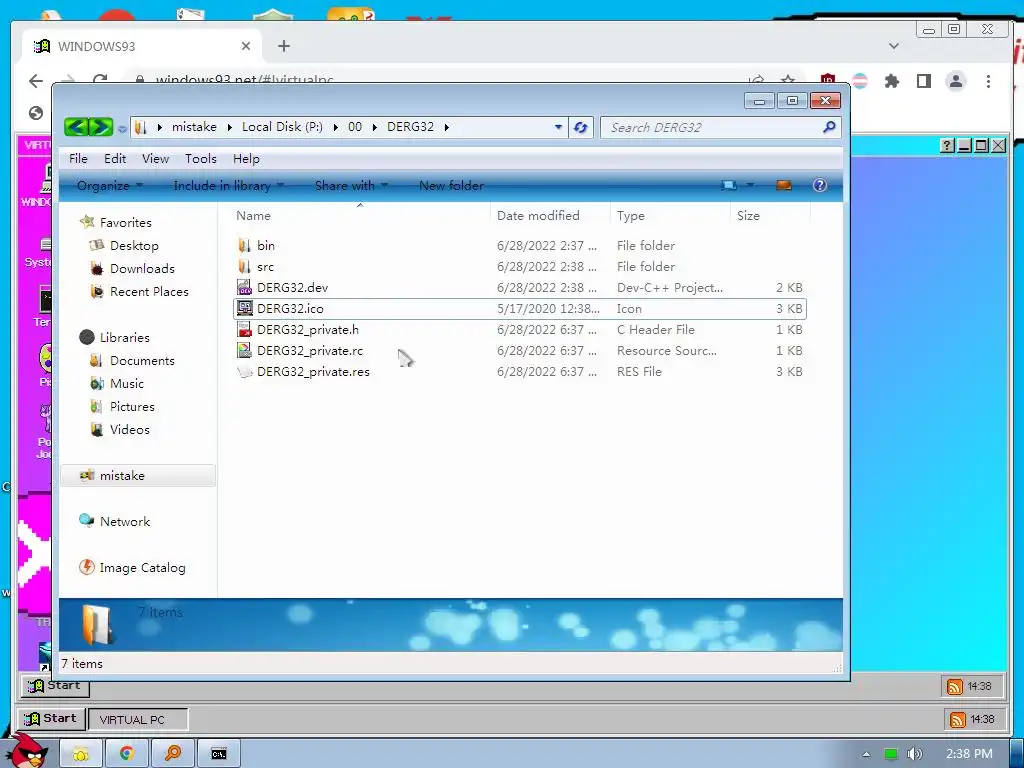Image resolution: width=1024 pixels, height=768 pixels.
Task: Open recent pages dropdown beside Forward arrow
Action: coord(122,129)
